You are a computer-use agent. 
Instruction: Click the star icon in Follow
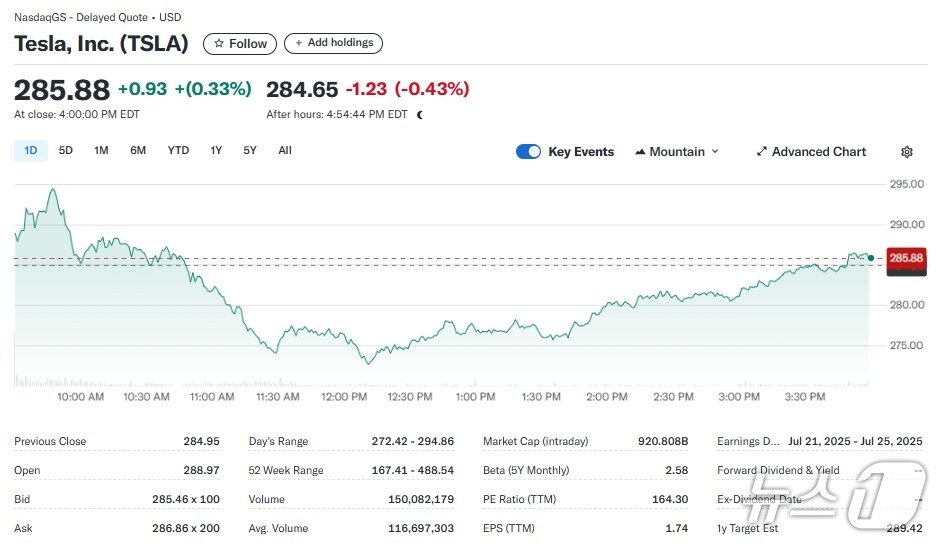point(219,44)
